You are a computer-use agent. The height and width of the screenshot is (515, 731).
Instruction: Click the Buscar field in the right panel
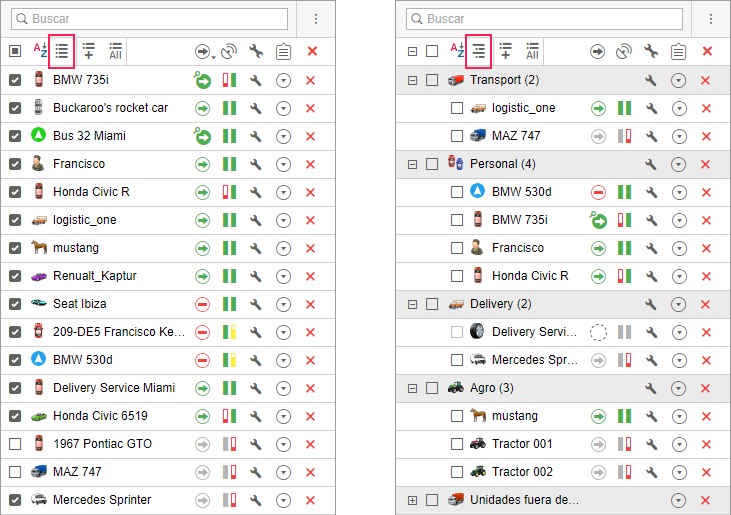[544, 19]
